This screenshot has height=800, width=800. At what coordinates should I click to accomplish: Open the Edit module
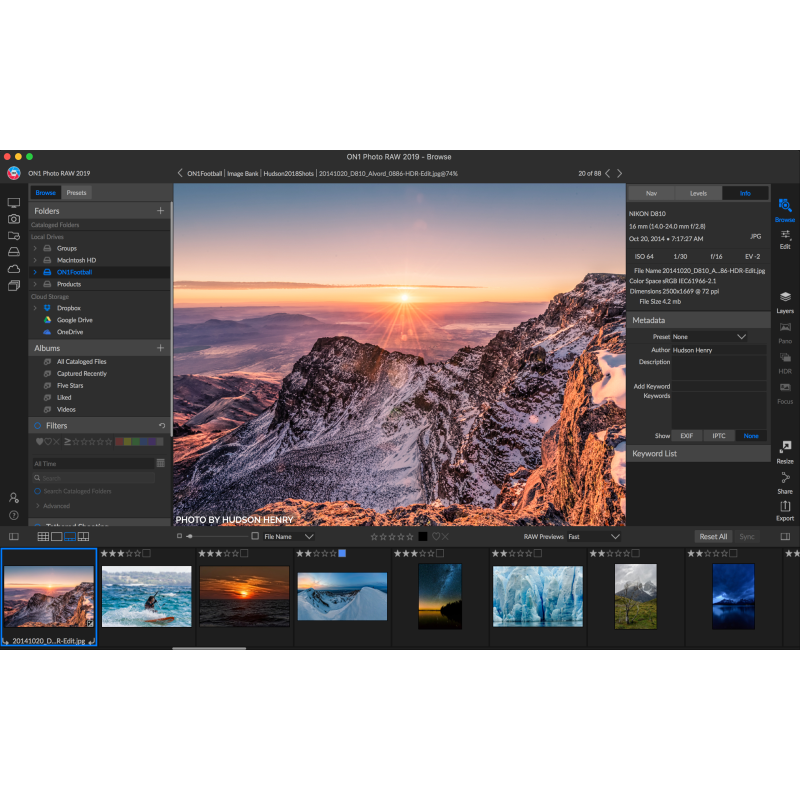(785, 237)
